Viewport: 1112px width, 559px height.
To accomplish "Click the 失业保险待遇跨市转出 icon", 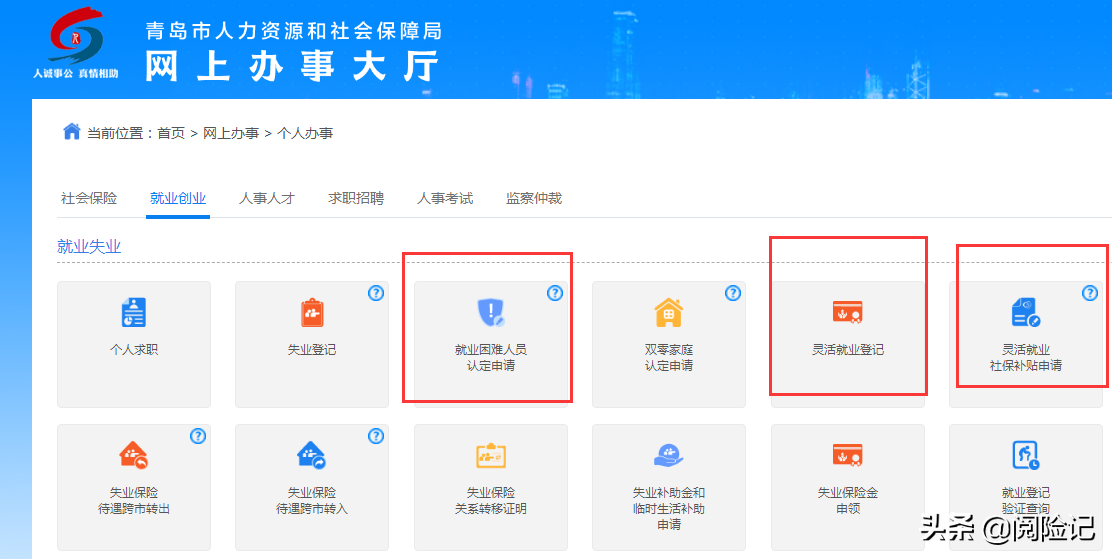I will point(133,455).
